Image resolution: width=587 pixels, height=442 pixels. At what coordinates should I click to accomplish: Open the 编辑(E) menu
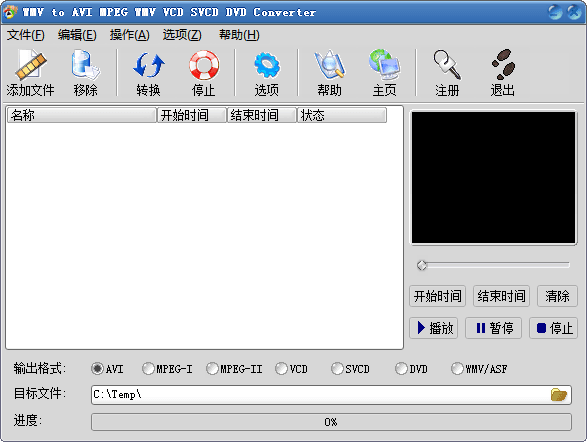pyautogui.click(x=77, y=35)
